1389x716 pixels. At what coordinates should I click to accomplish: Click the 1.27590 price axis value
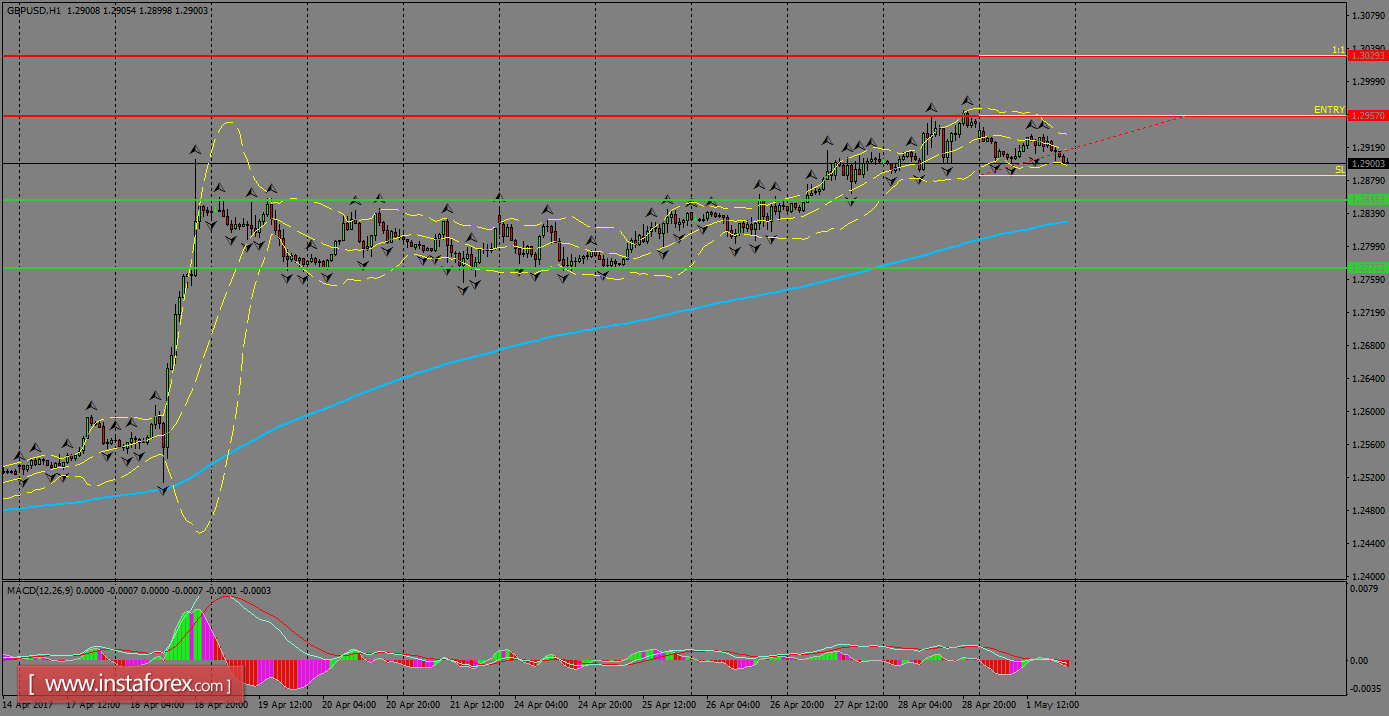point(1367,280)
